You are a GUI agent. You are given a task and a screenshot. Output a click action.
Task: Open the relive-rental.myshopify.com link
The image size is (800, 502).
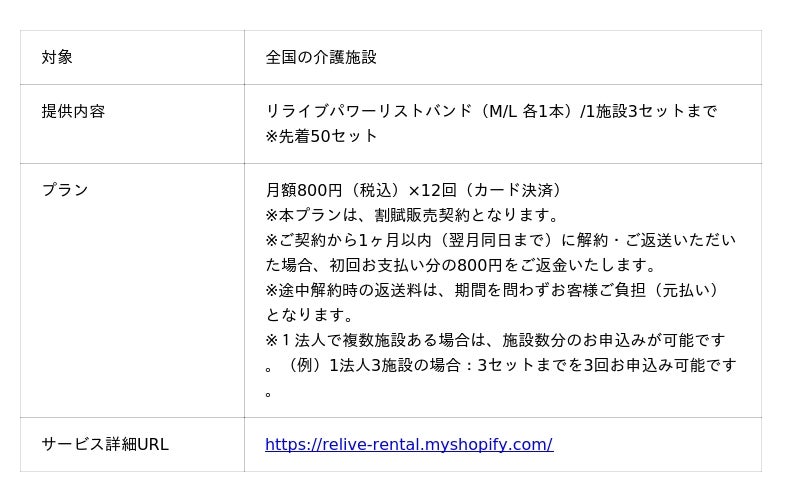click(x=408, y=444)
